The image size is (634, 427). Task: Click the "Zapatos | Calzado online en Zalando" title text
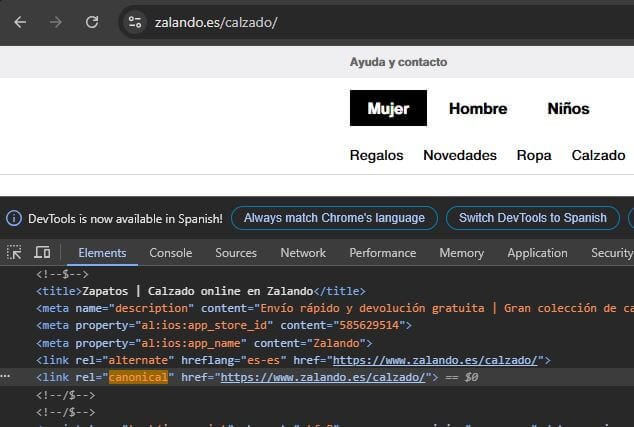(197, 291)
